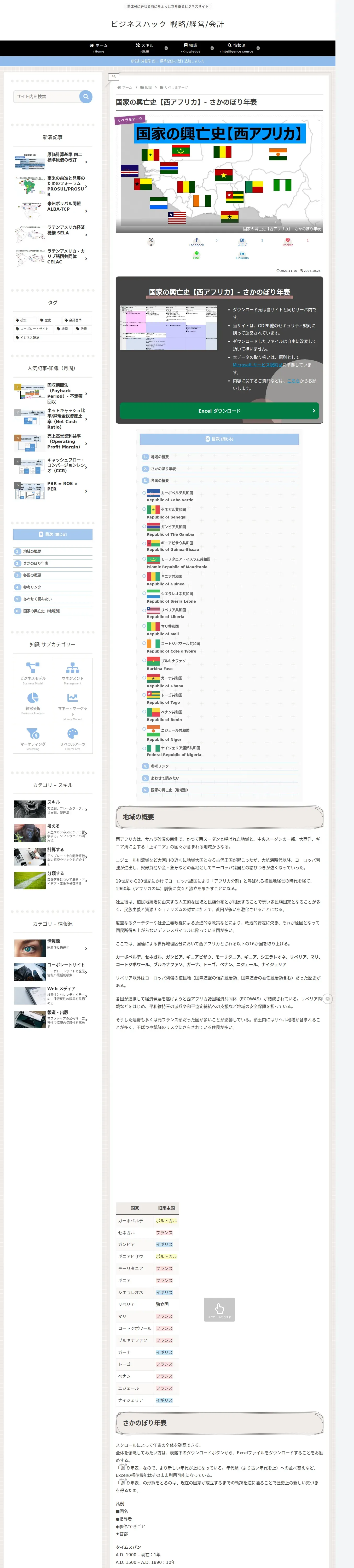The image size is (354, 1568).
Task: Share the article on LinkedIn
Action: (242, 255)
